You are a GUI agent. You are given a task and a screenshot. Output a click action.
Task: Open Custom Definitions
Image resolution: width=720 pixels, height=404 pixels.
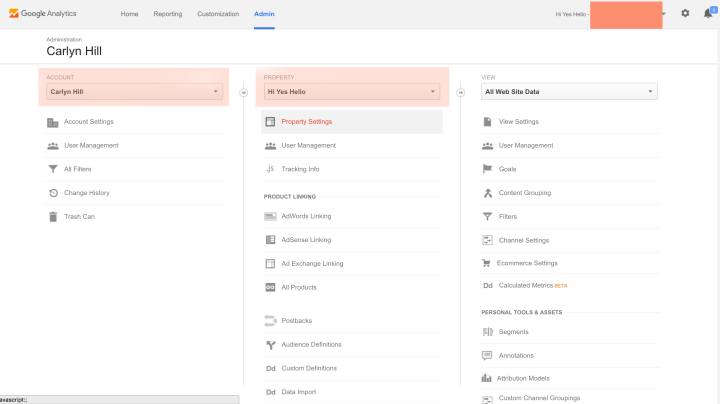[309, 368]
